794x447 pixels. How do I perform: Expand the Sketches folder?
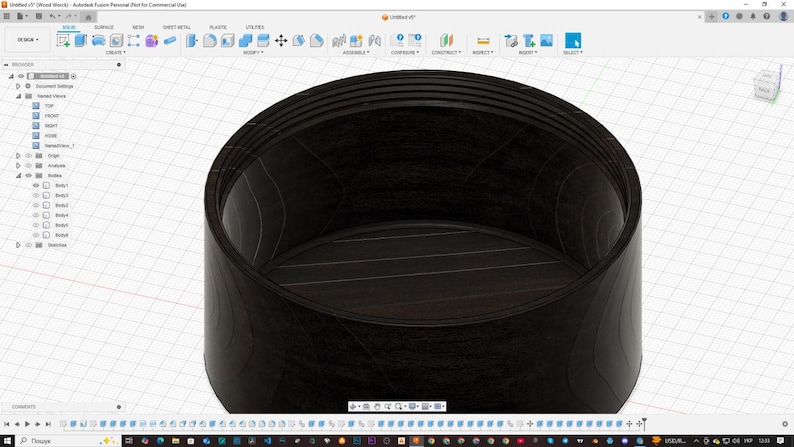(x=18, y=245)
